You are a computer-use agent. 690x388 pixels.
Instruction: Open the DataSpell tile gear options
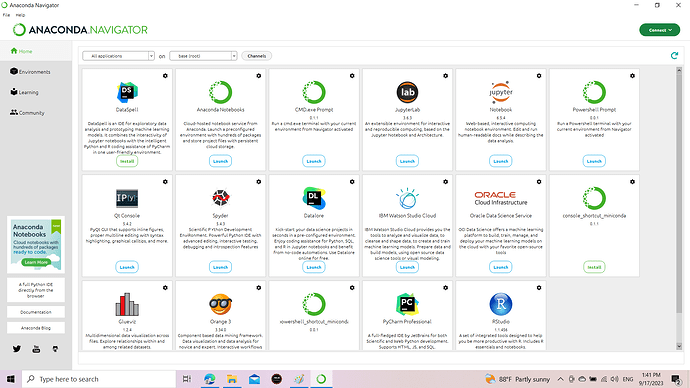click(165, 76)
